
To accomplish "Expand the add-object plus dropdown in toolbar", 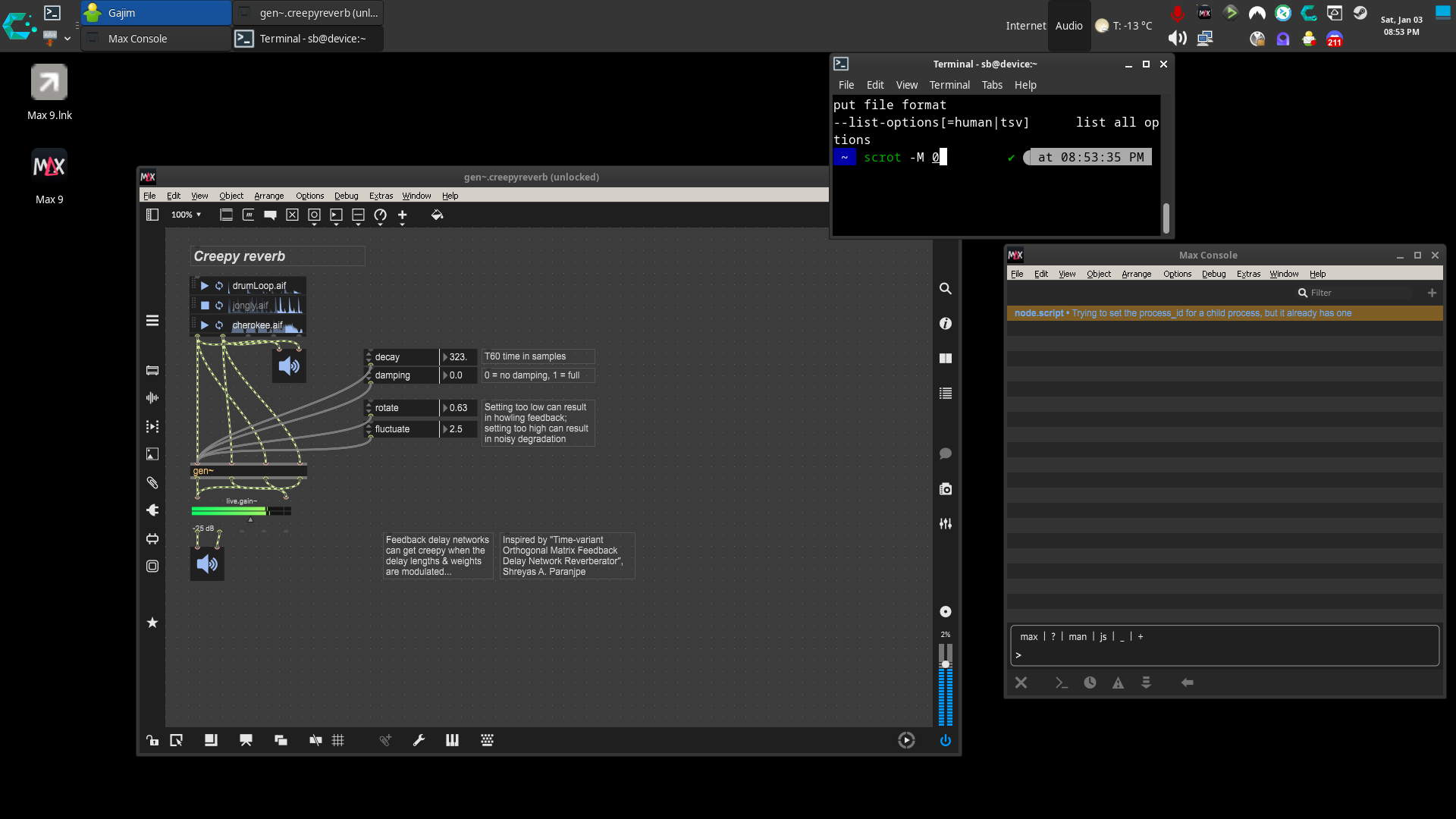I will coord(403,217).
